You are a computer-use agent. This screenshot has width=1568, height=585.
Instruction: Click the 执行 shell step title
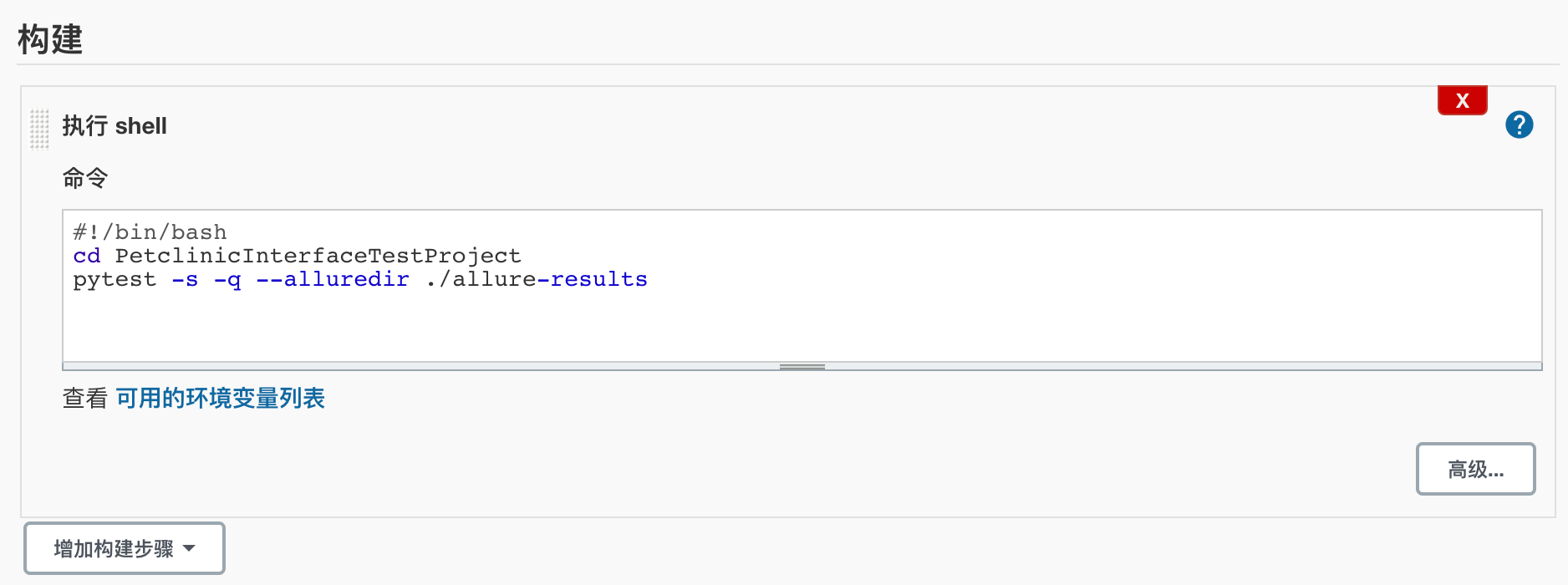pos(115,126)
